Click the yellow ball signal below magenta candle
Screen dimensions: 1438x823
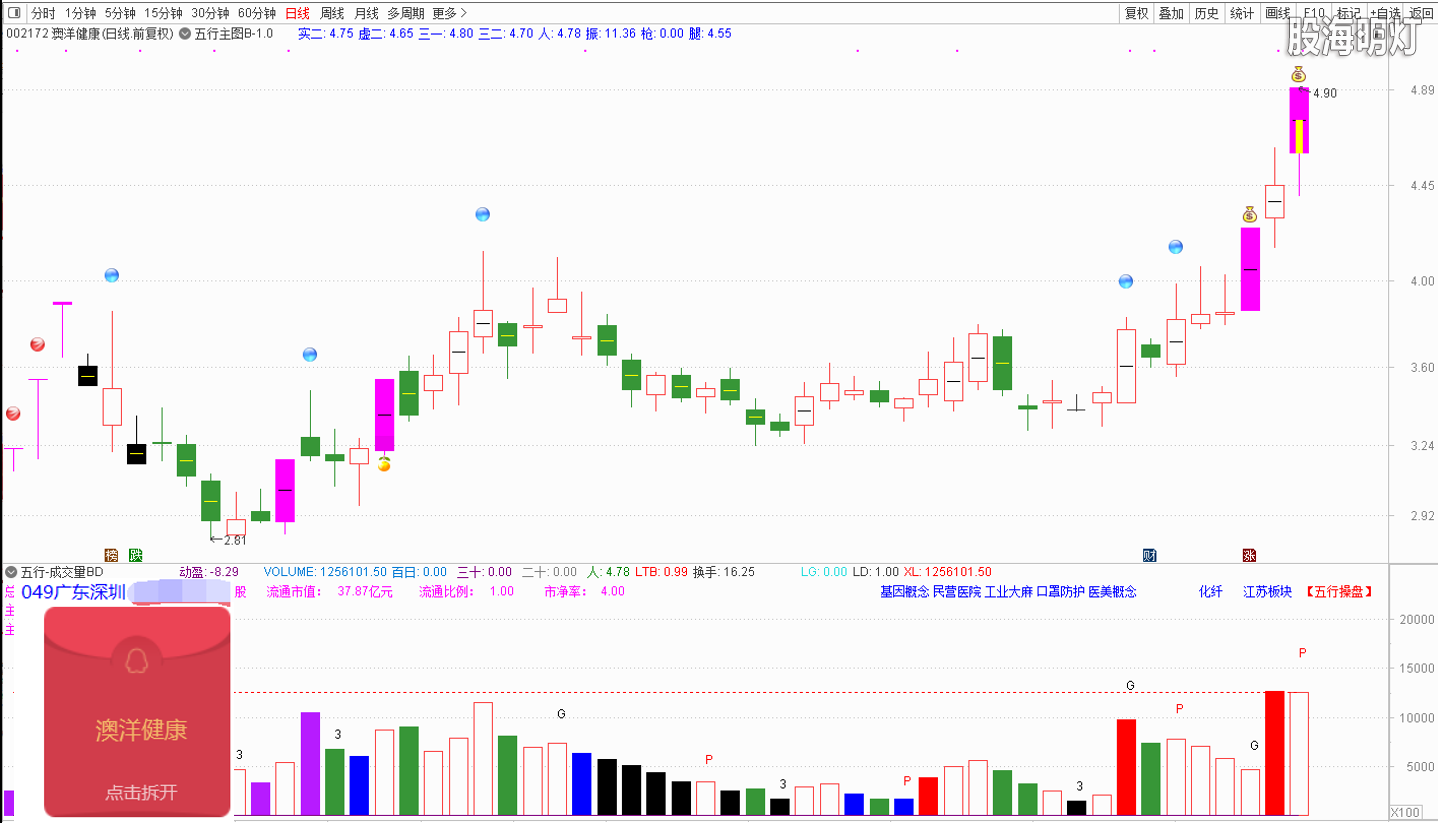point(384,464)
